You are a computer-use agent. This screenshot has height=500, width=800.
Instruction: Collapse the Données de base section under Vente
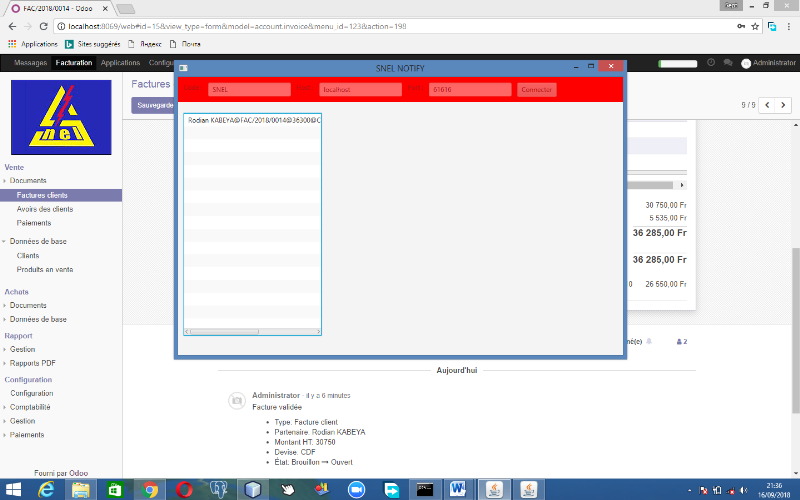pyautogui.click(x=37, y=241)
